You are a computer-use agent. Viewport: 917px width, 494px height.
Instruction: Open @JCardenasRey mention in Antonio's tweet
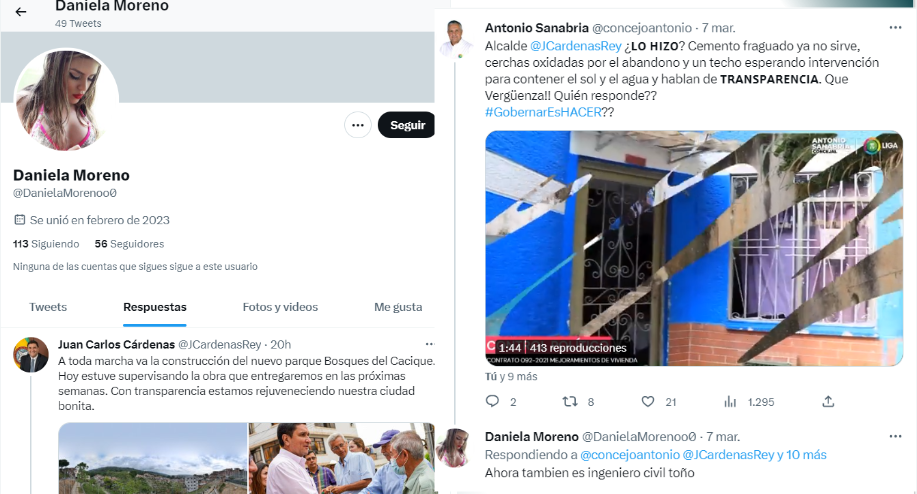pyautogui.click(x=575, y=46)
